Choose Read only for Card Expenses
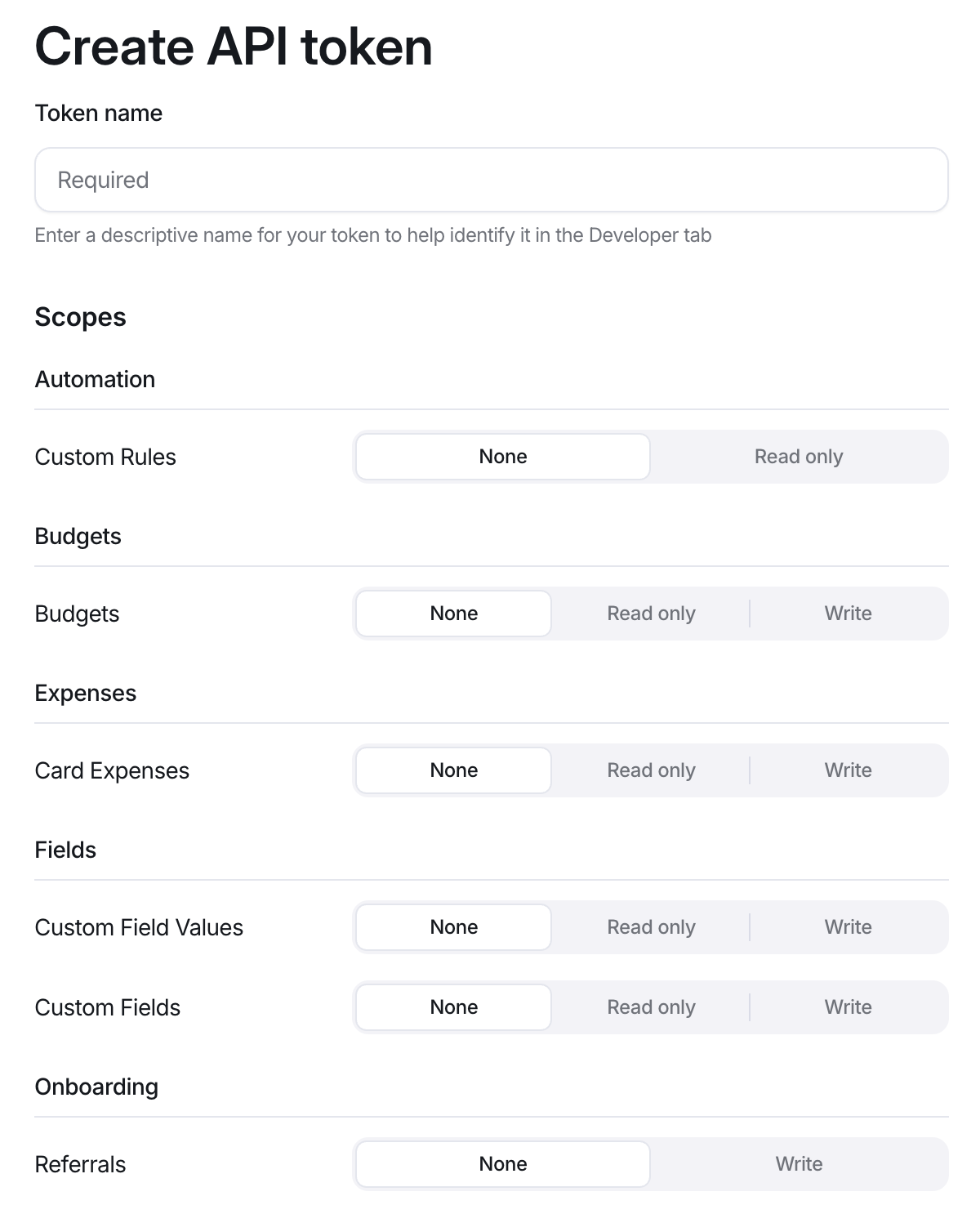Viewport: 980px width, 1214px height. pyautogui.click(x=651, y=770)
